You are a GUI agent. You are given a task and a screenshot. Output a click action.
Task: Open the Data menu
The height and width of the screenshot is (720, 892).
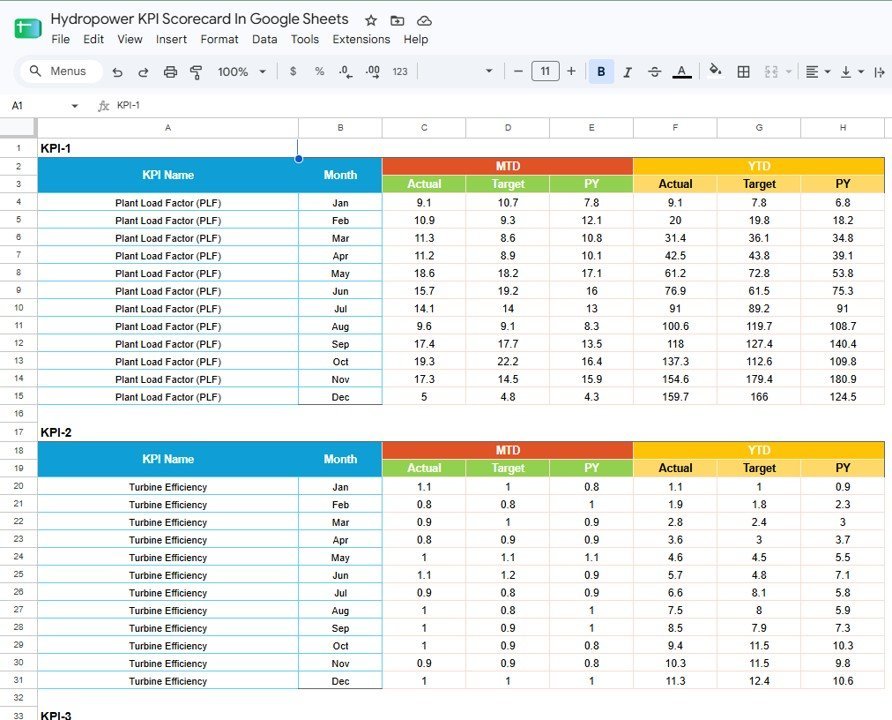click(265, 39)
